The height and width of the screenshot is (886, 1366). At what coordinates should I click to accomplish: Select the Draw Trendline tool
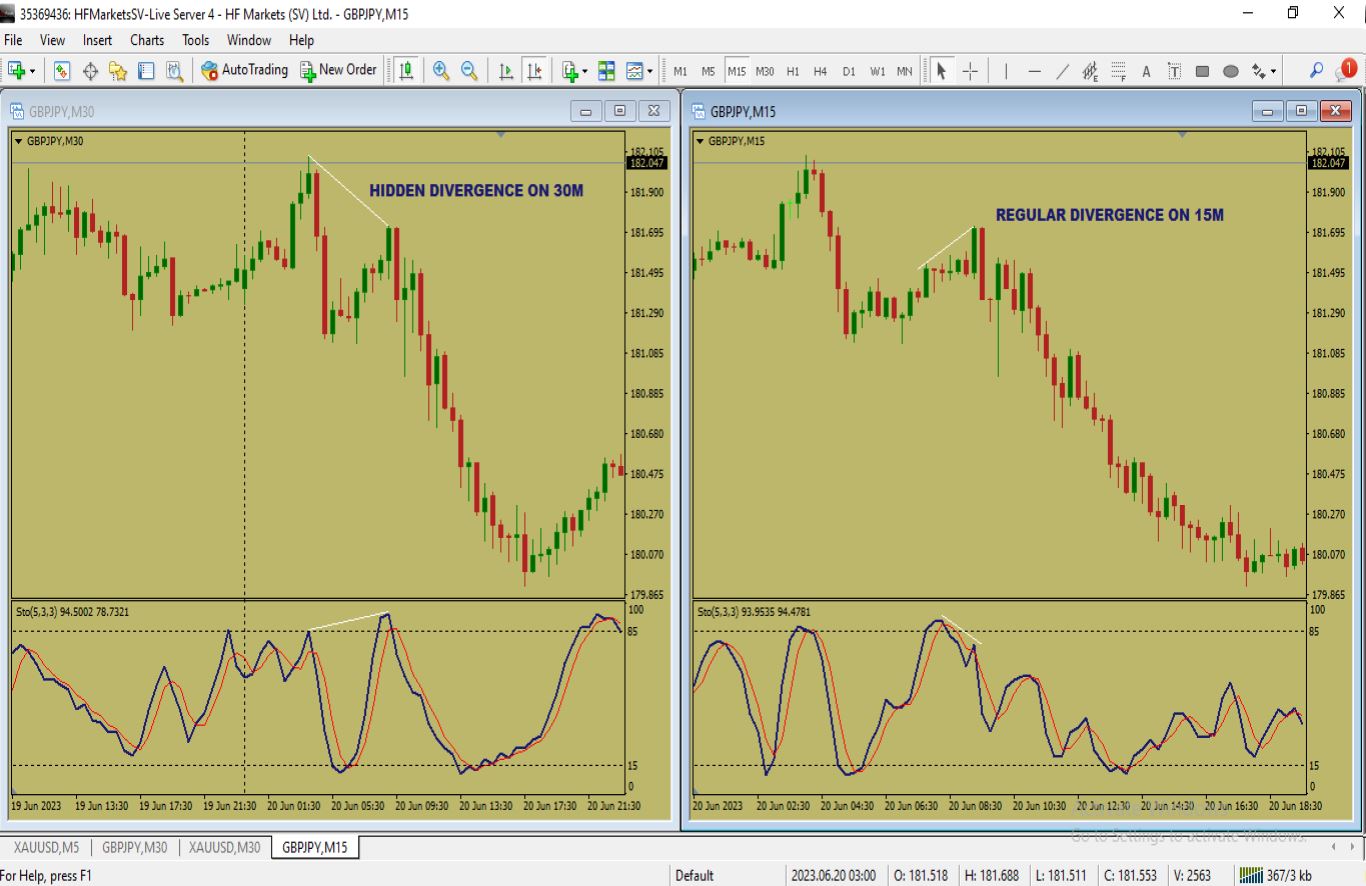click(x=1062, y=71)
